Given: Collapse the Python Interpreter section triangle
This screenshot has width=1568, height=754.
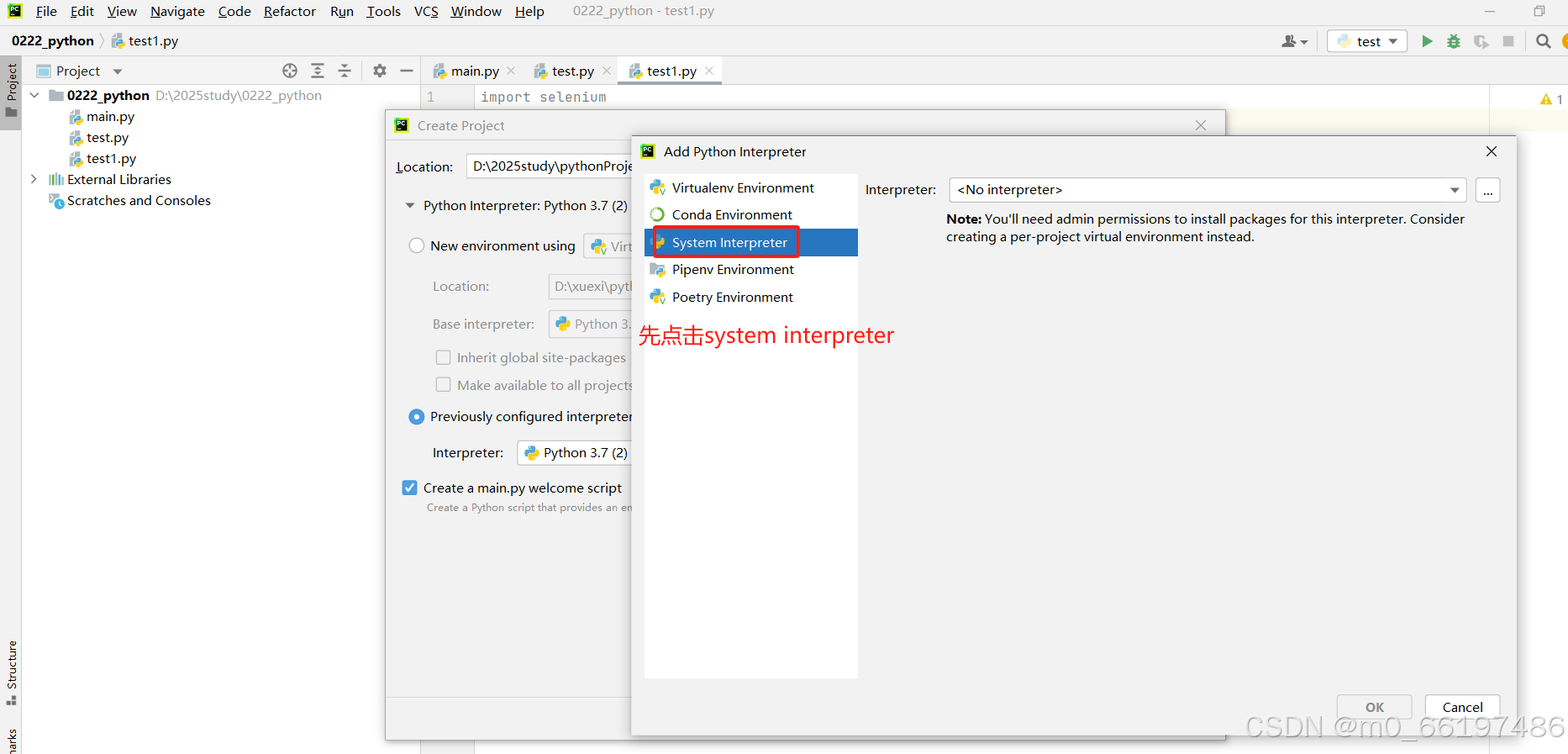Looking at the screenshot, I should (x=410, y=205).
